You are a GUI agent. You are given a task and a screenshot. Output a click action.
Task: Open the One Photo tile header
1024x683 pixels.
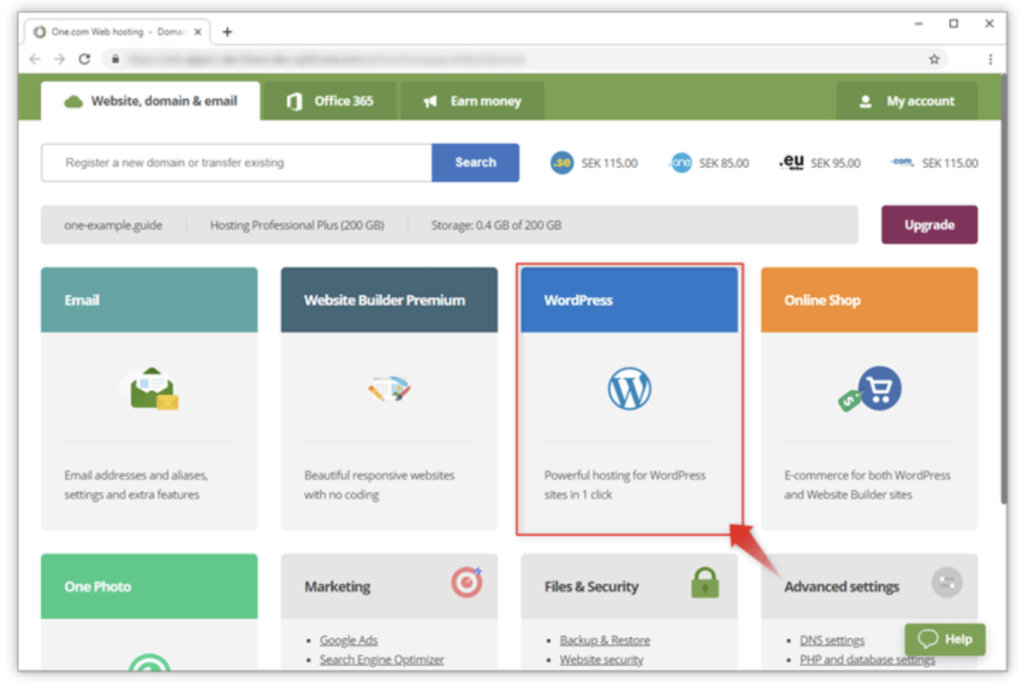point(149,586)
